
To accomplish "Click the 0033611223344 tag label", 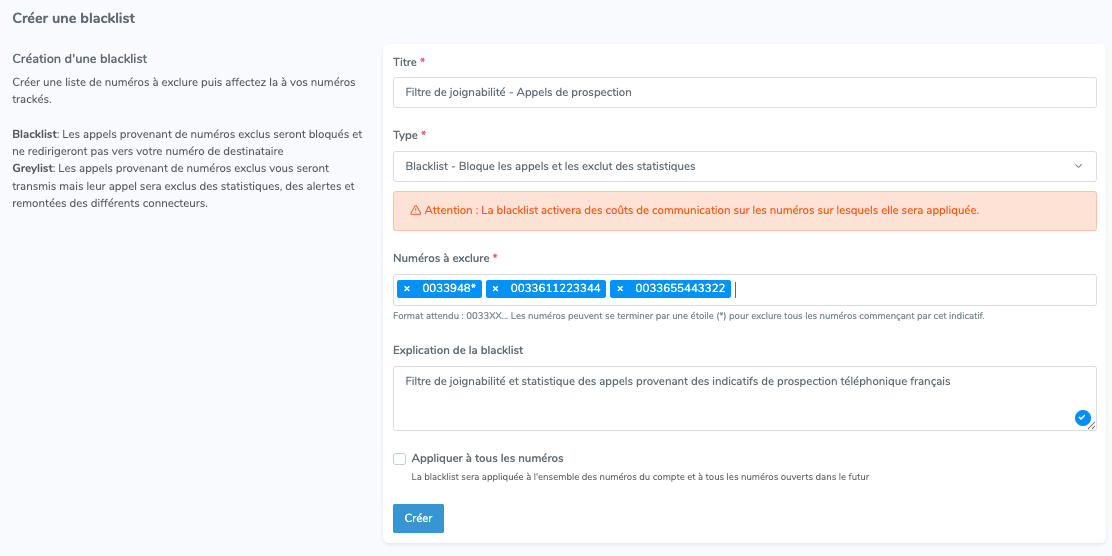I will tap(556, 289).
